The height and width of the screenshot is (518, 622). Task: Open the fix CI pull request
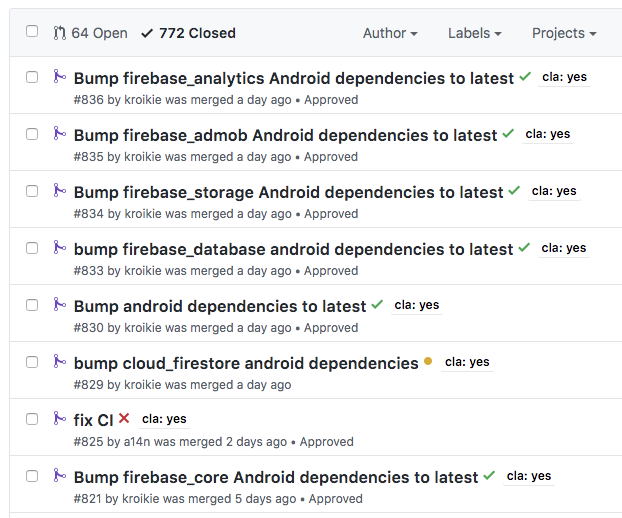point(94,420)
